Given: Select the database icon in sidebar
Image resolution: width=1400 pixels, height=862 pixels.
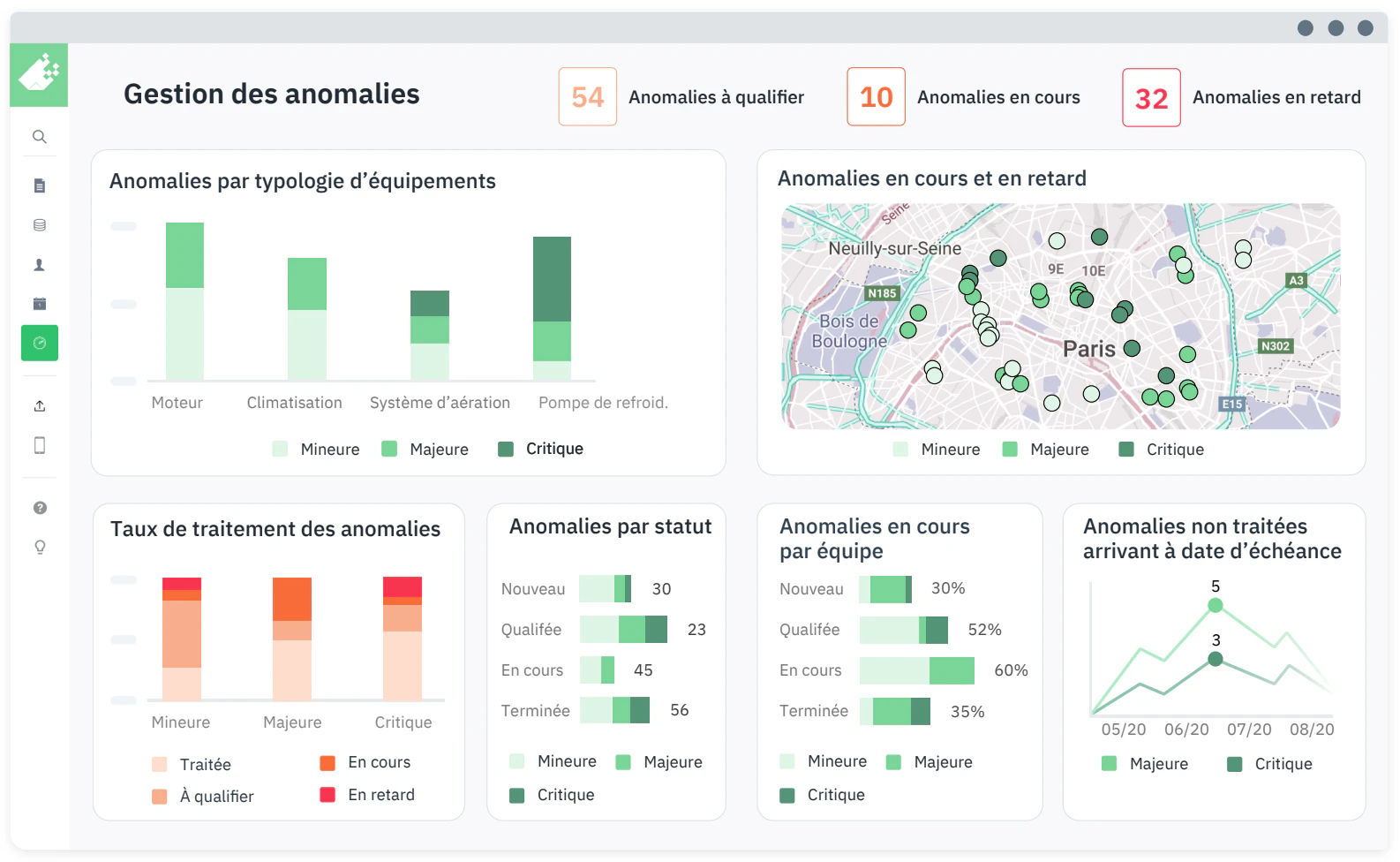Looking at the screenshot, I should 40,225.
